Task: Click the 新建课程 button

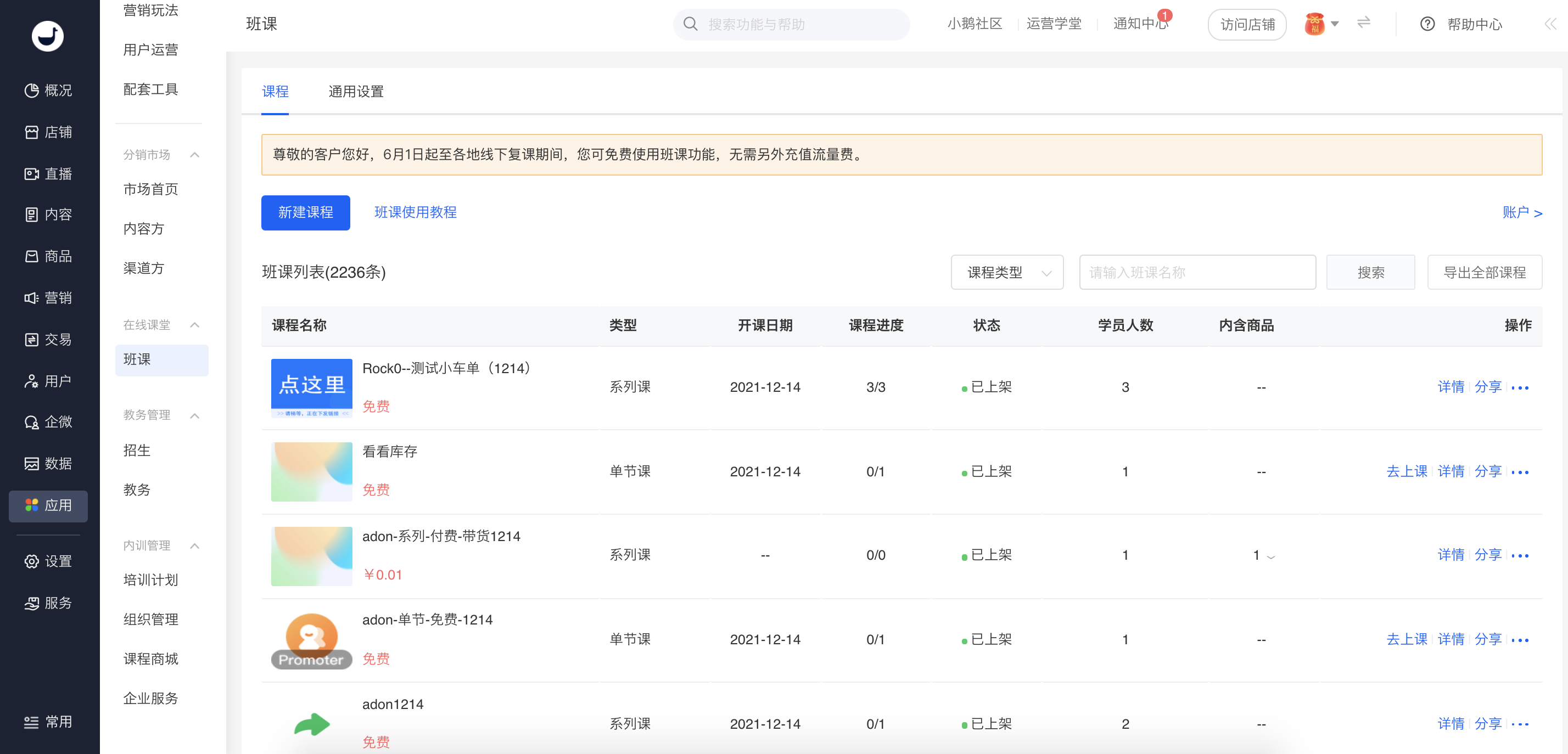Action: coord(306,212)
